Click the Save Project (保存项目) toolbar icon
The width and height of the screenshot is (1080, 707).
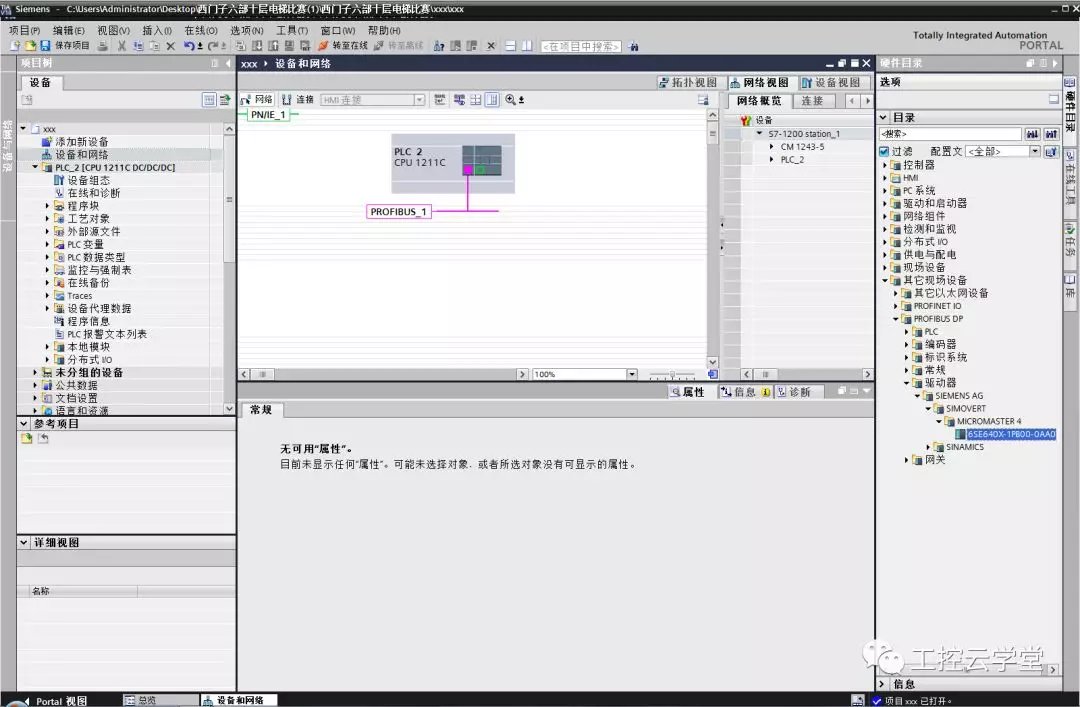click(45, 46)
